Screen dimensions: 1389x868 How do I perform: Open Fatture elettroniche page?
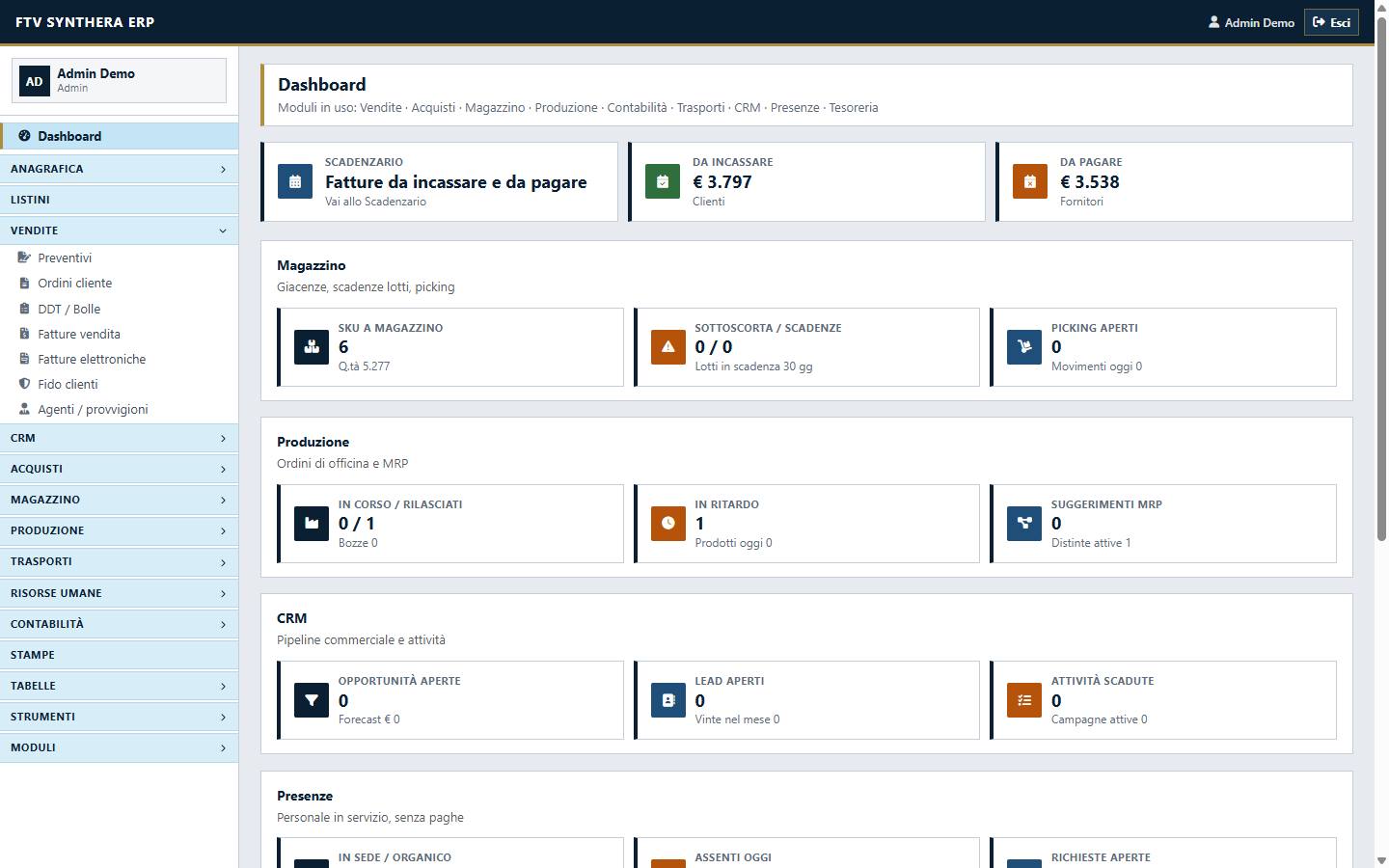coord(119,359)
